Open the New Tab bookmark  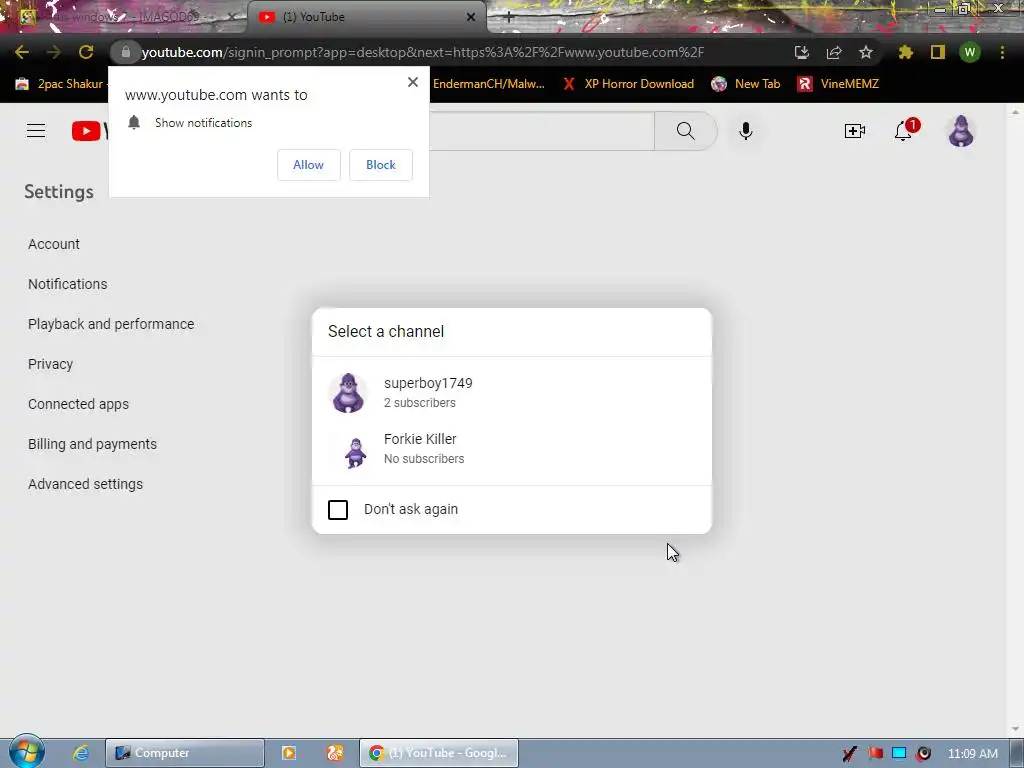[746, 84]
